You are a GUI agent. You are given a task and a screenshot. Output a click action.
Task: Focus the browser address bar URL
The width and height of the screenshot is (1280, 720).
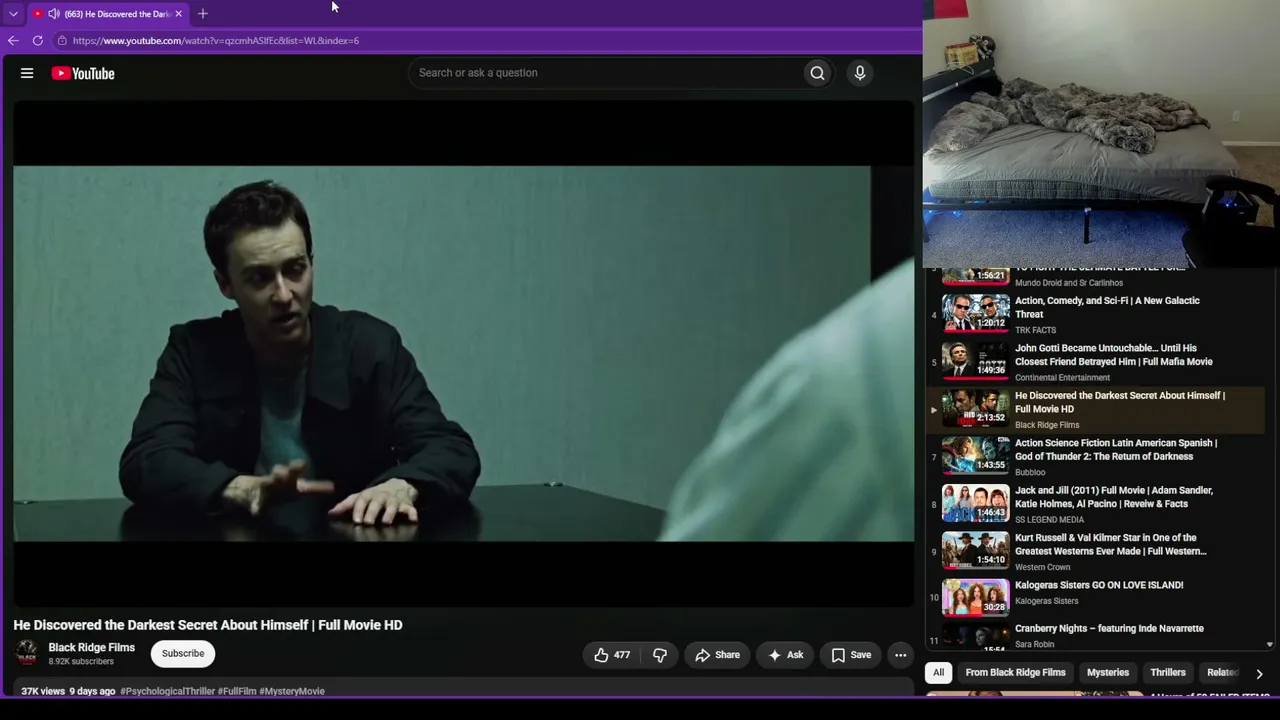[216, 41]
